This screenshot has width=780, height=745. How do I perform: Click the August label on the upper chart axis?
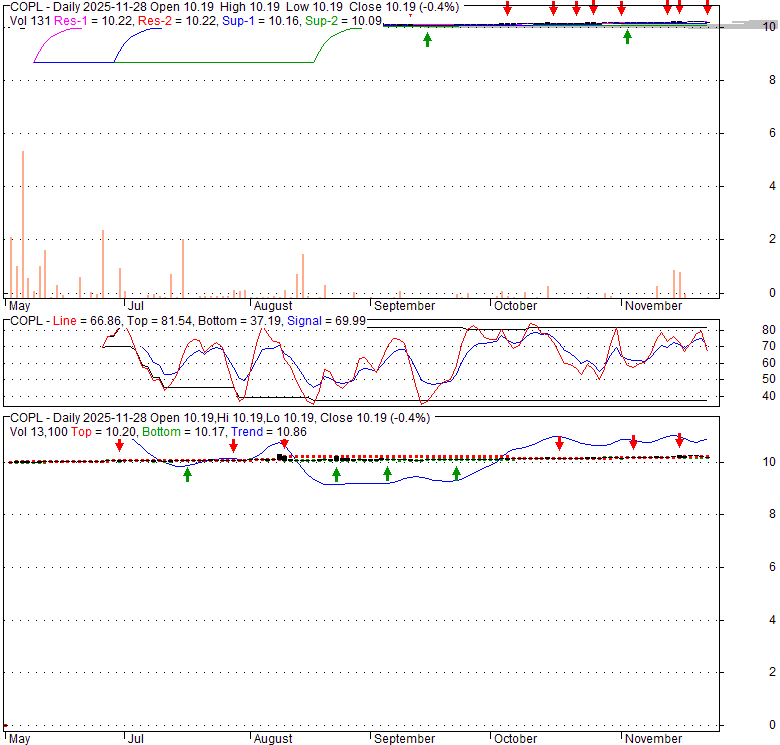coord(273,305)
